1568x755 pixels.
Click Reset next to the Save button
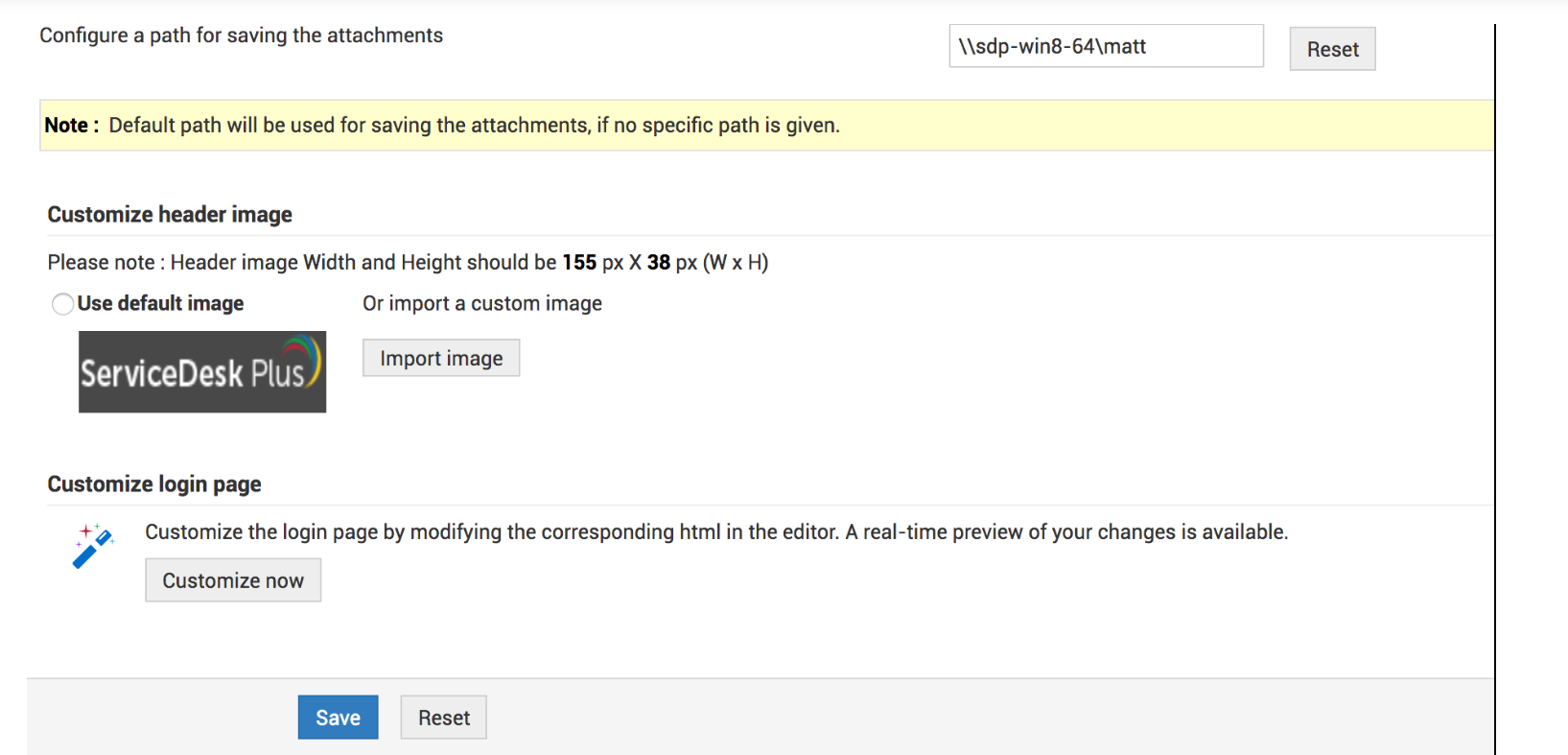[x=443, y=718]
